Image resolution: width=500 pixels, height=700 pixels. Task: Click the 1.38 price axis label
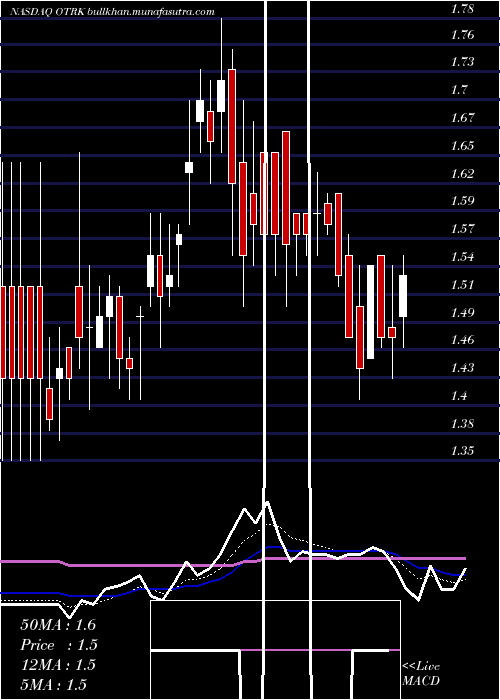pos(462,423)
